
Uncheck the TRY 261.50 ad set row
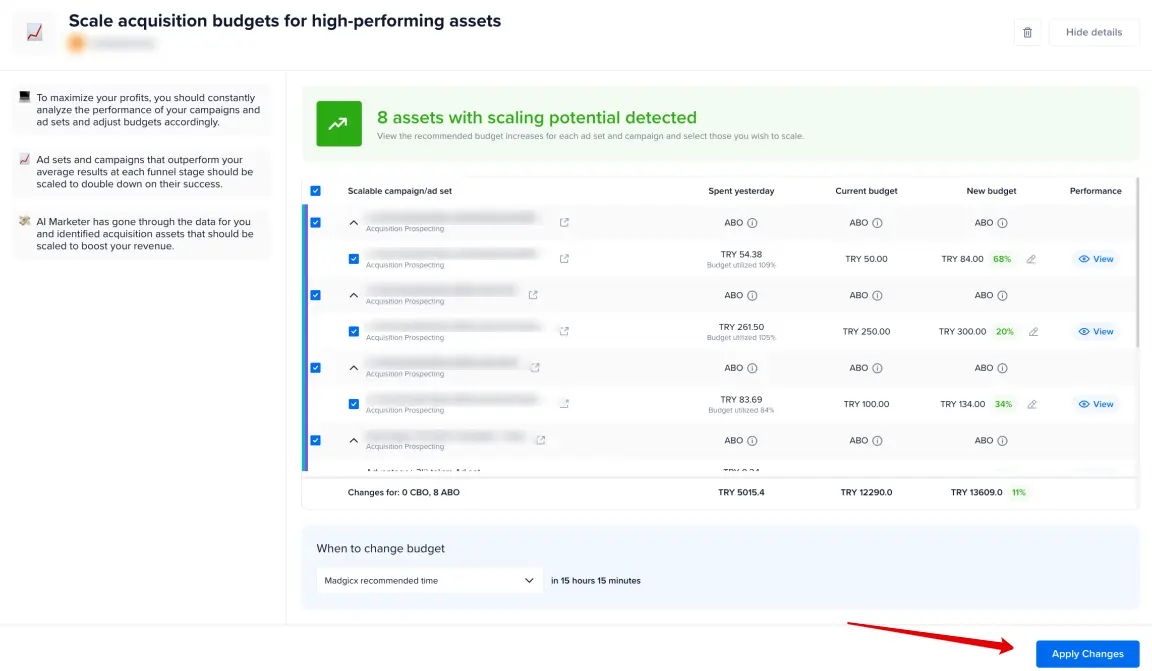(352, 331)
